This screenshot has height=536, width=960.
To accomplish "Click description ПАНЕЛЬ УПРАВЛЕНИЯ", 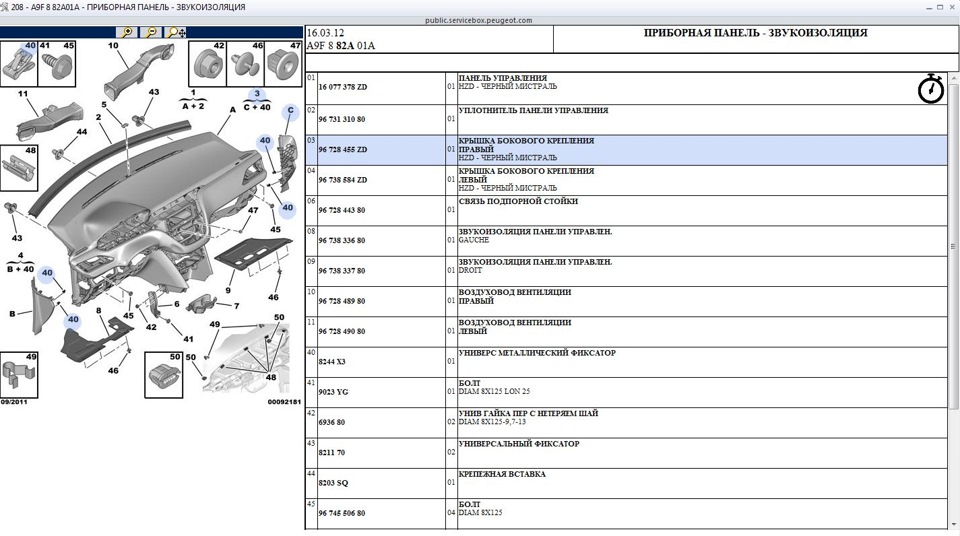I will (503, 78).
